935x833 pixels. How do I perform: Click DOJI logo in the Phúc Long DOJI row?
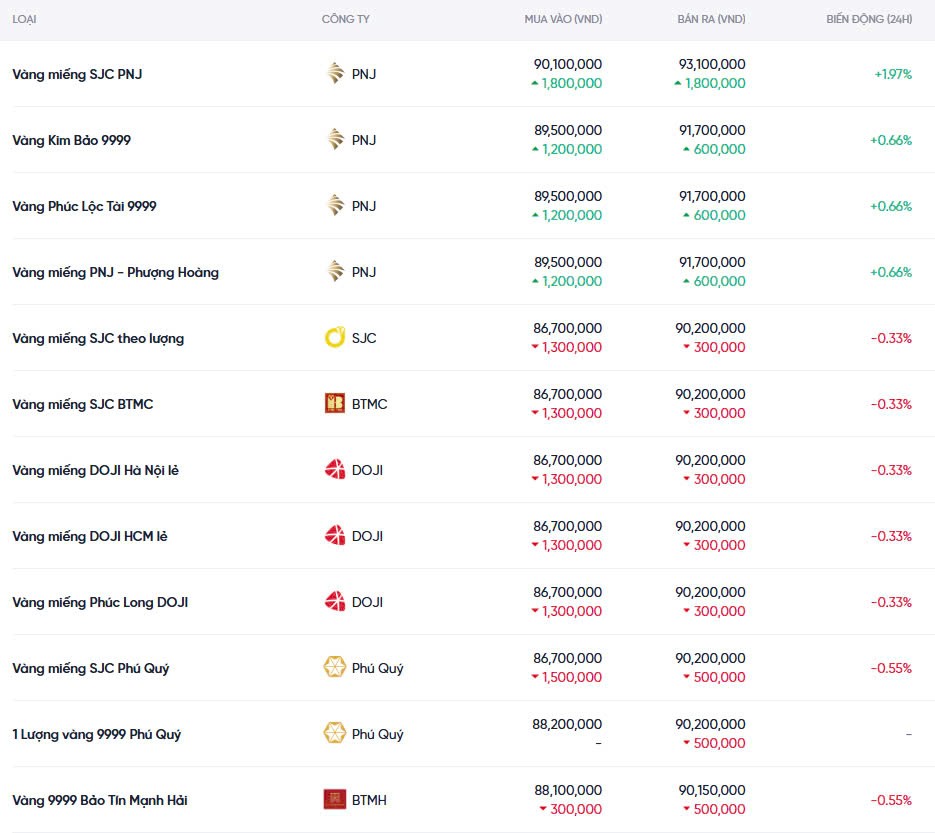click(x=335, y=602)
